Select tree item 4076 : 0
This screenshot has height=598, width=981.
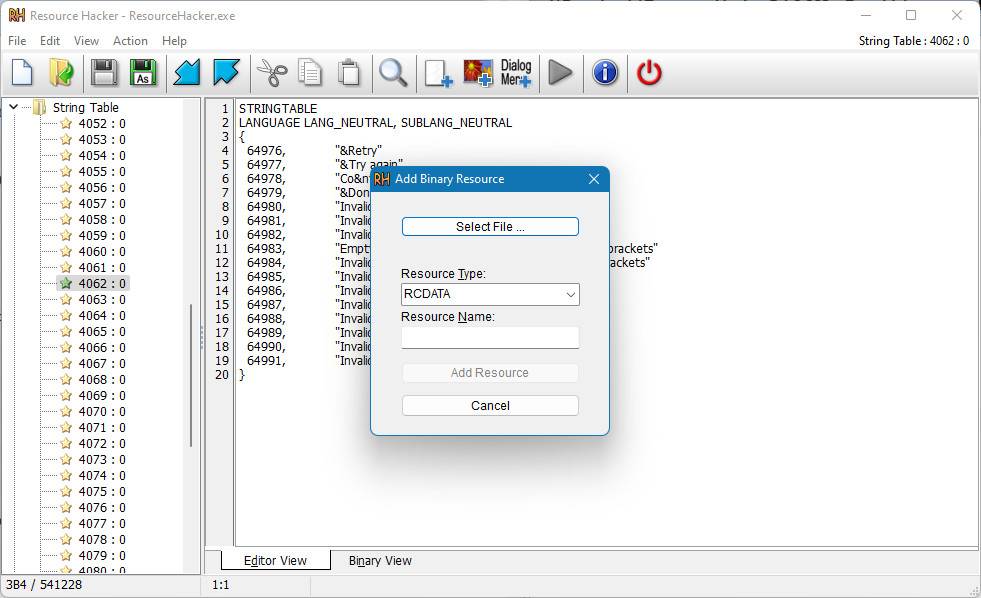click(102, 507)
